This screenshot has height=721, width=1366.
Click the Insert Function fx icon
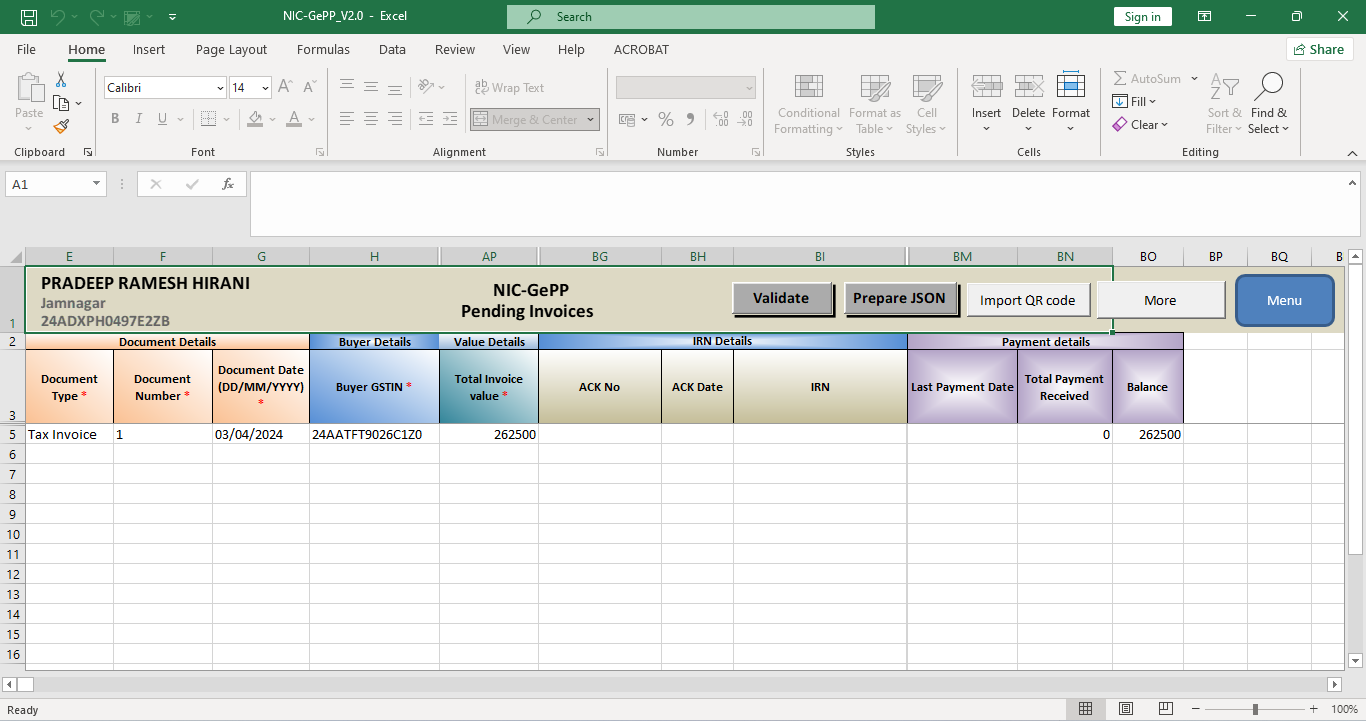coord(228,184)
